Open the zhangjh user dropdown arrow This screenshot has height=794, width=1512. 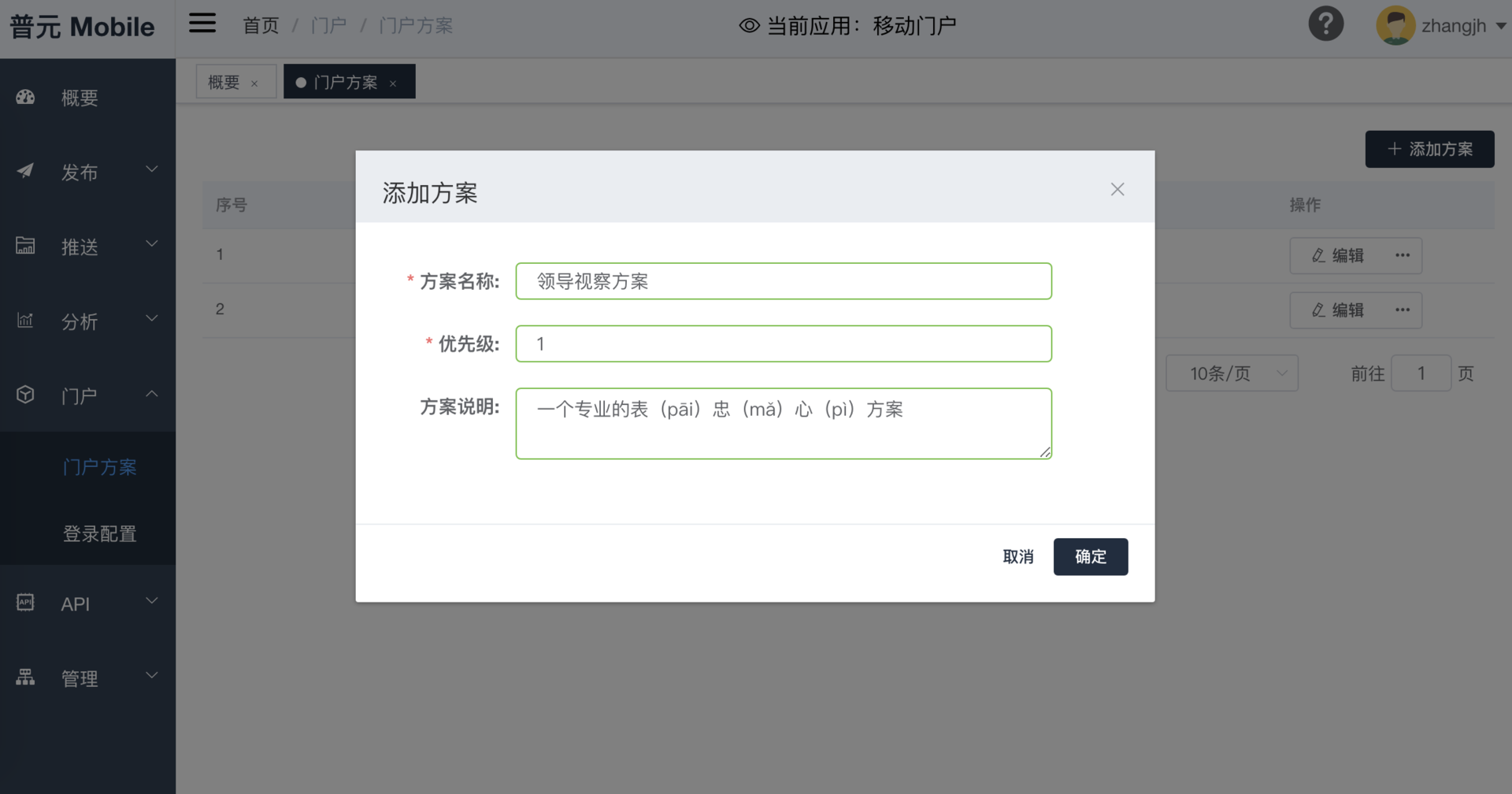click(1500, 27)
